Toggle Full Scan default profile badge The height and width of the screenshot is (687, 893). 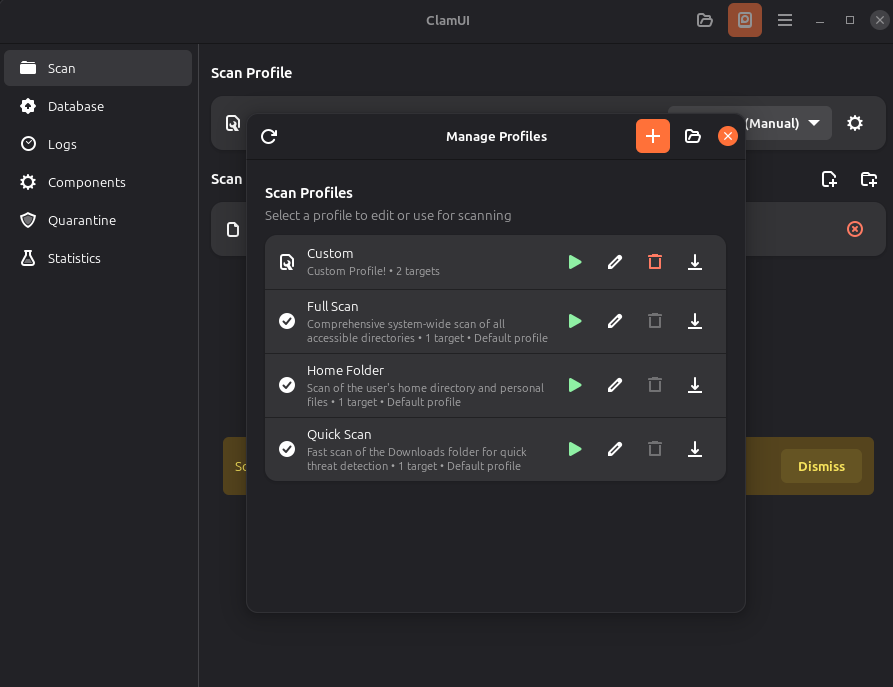tap(287, 321)
